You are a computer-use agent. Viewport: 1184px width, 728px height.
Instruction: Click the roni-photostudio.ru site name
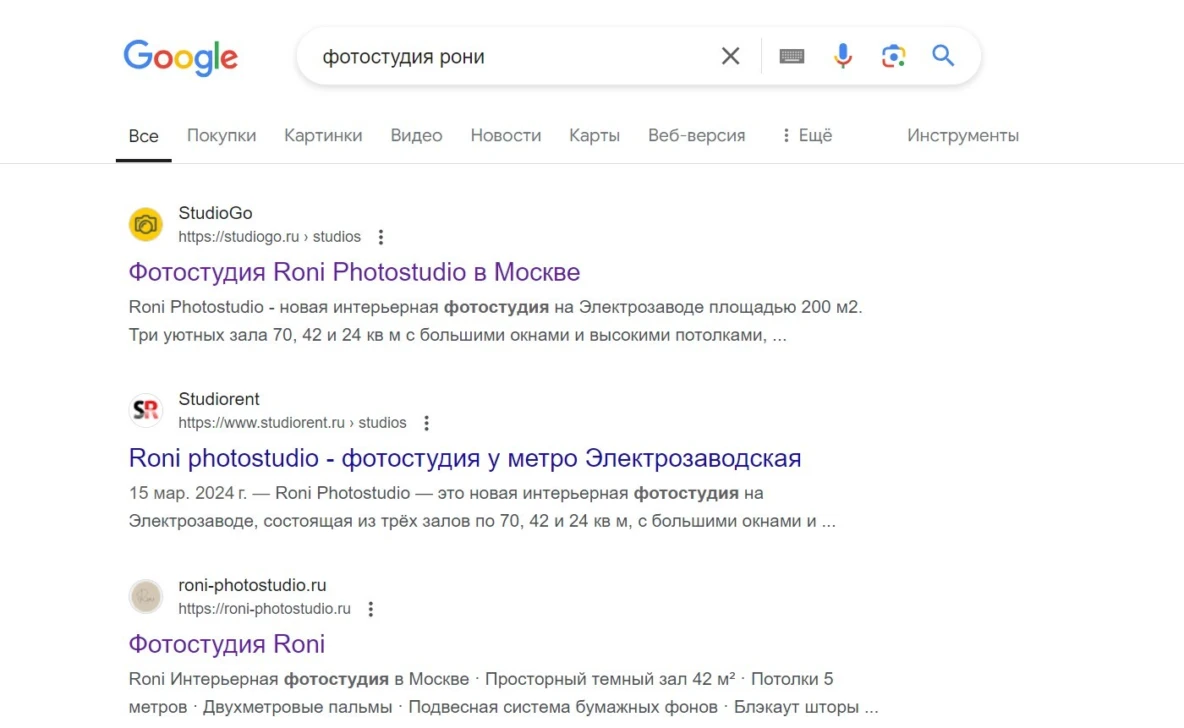252,585
